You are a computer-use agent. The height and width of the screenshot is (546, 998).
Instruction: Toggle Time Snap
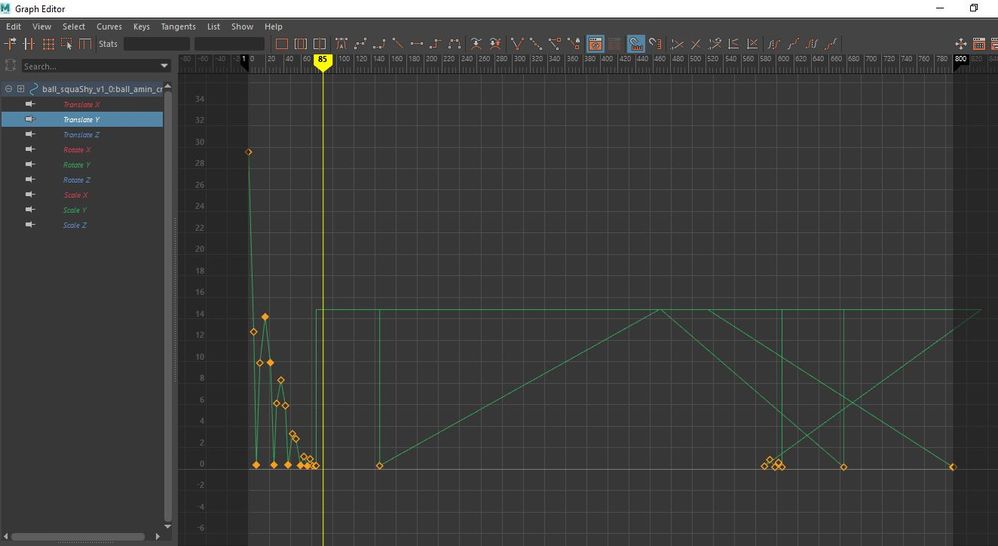[x=636, y=44]
